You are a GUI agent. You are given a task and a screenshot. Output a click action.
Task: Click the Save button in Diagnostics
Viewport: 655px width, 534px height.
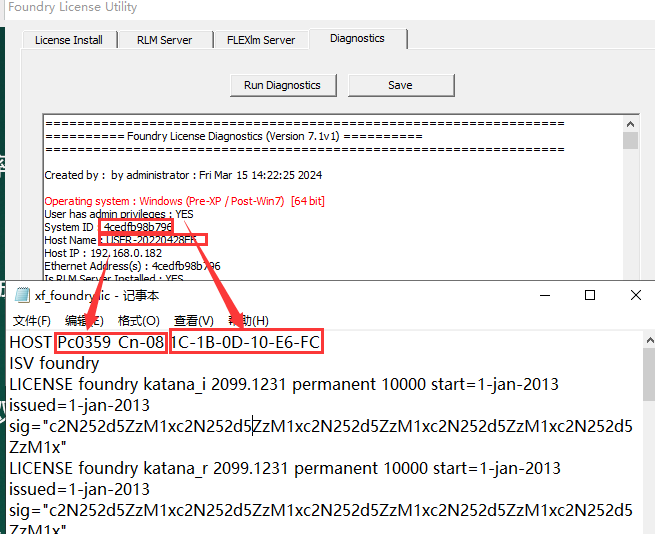(401, 85)
